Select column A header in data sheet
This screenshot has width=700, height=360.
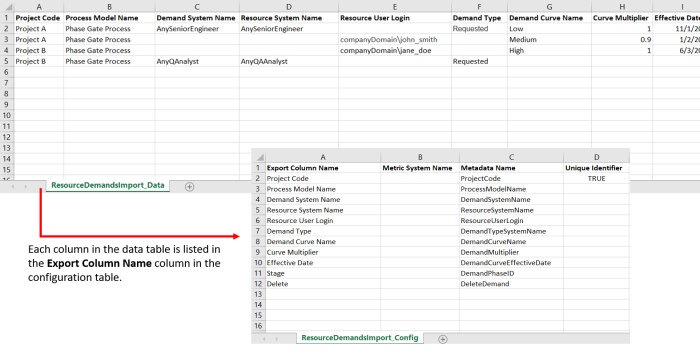(39, 7)
